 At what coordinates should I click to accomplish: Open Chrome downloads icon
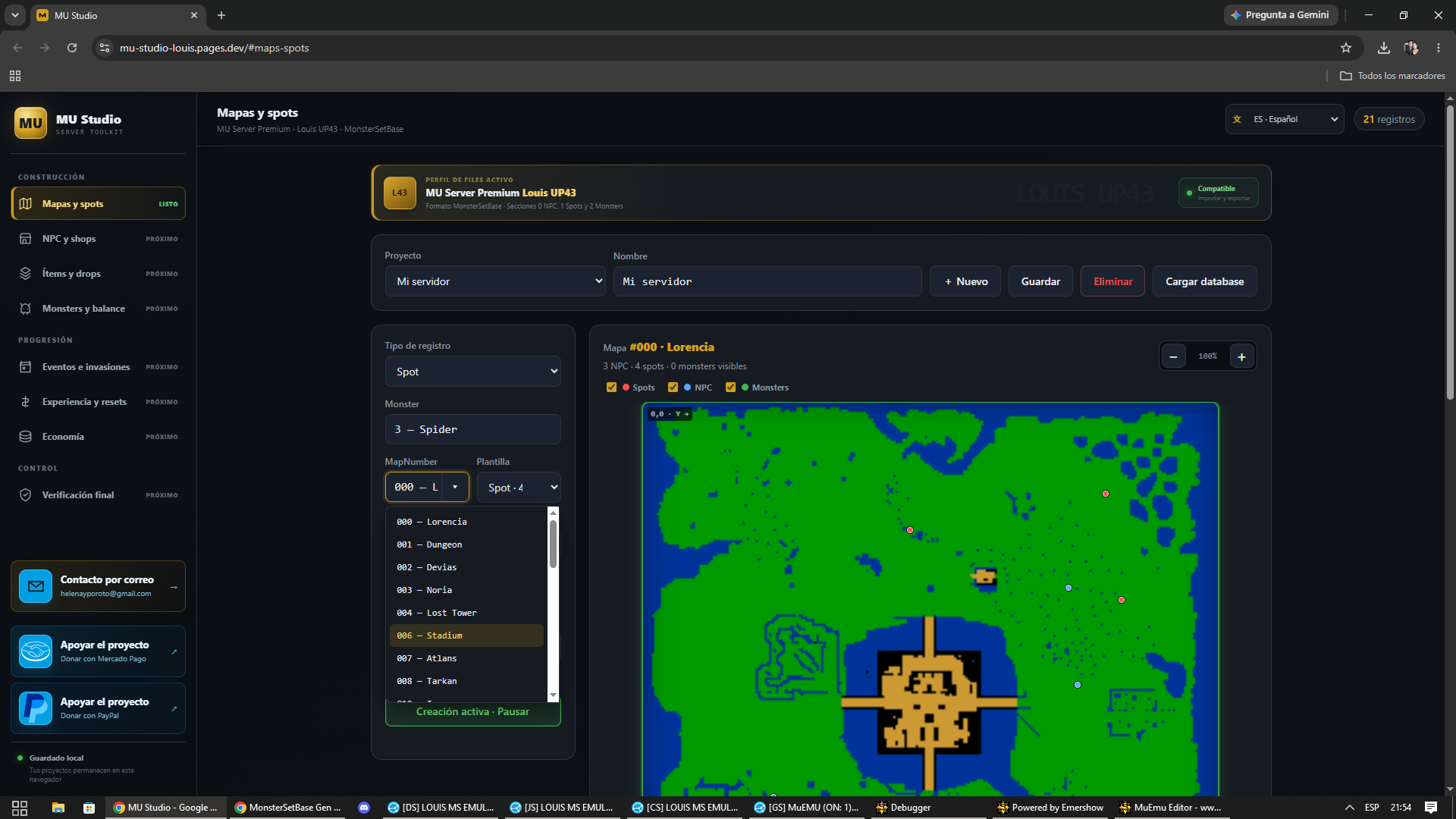pyautogui.click(x=1384, y=48)
